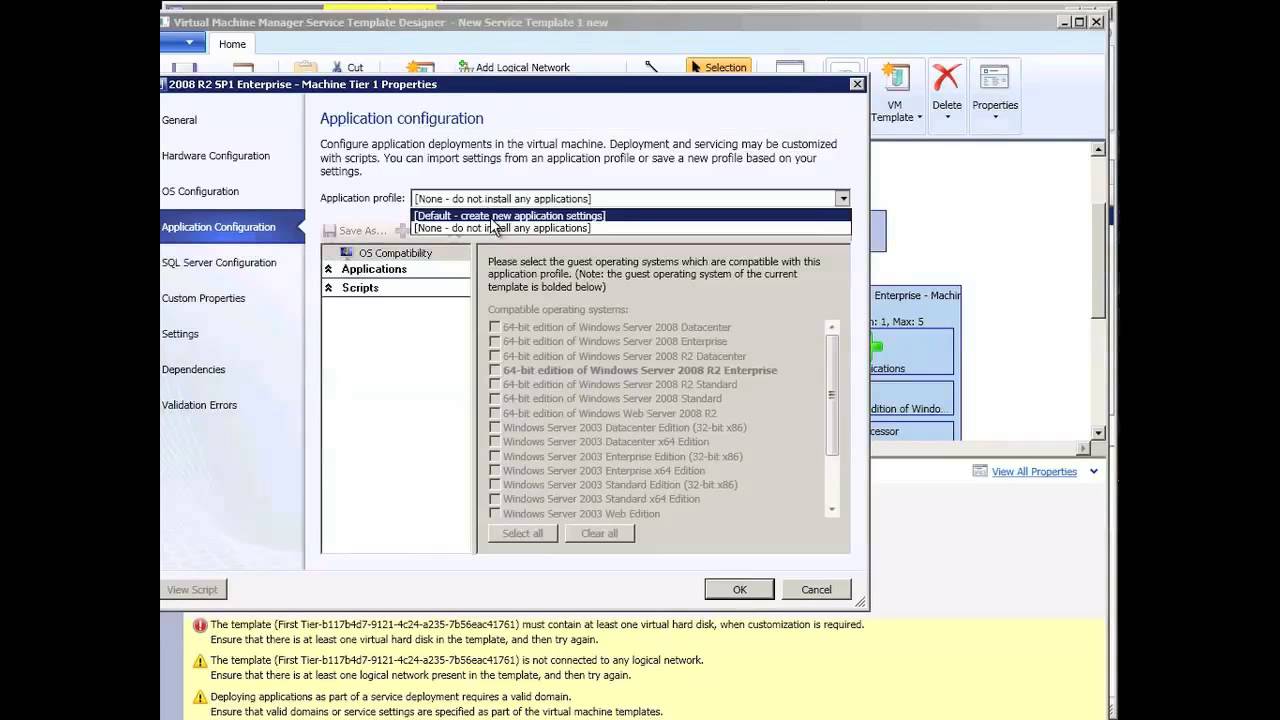The width and height of the screenshot is (1280, 720).
Task: Open the VM Template dropdown arrow
Action: coord(920,118)
